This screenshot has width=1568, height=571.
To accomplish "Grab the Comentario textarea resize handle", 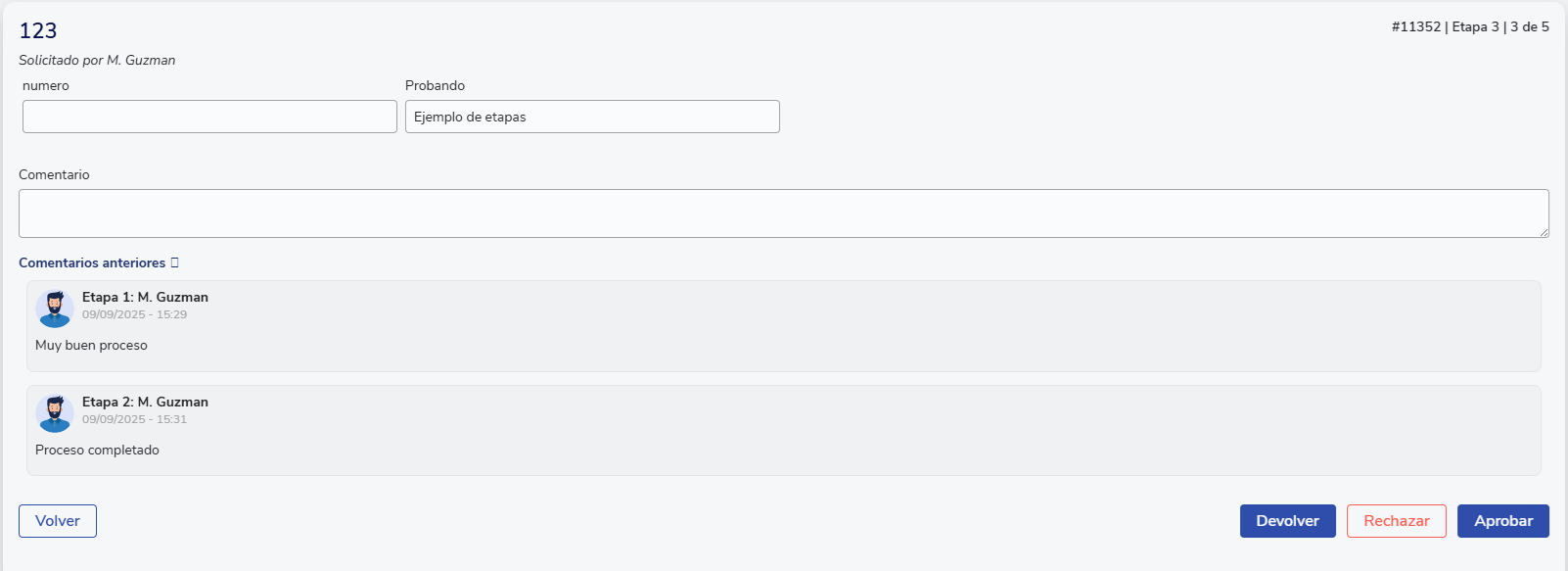I will [x=1544, y=232].
